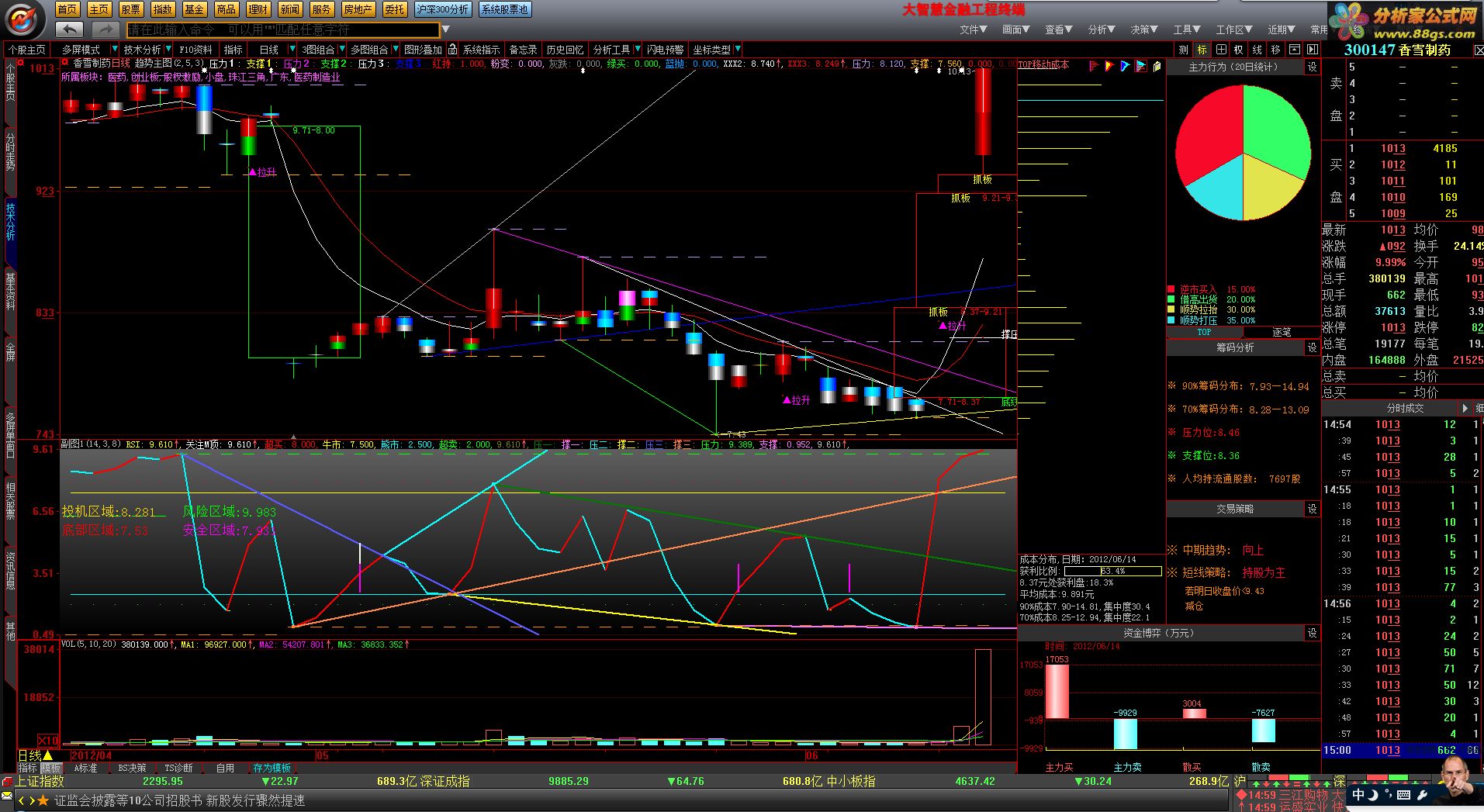Open the 工具 menu
1484x812 pixels.
1186,29
